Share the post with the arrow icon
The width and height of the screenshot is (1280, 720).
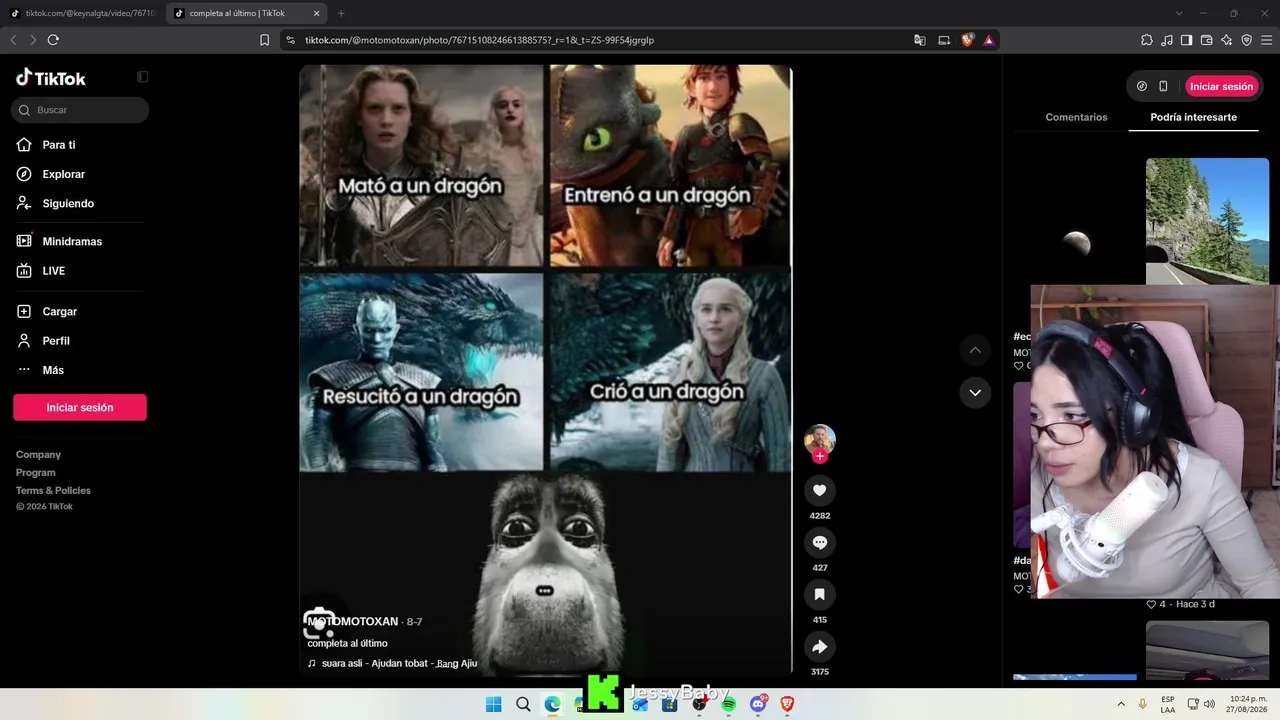[x=820, y=646]
